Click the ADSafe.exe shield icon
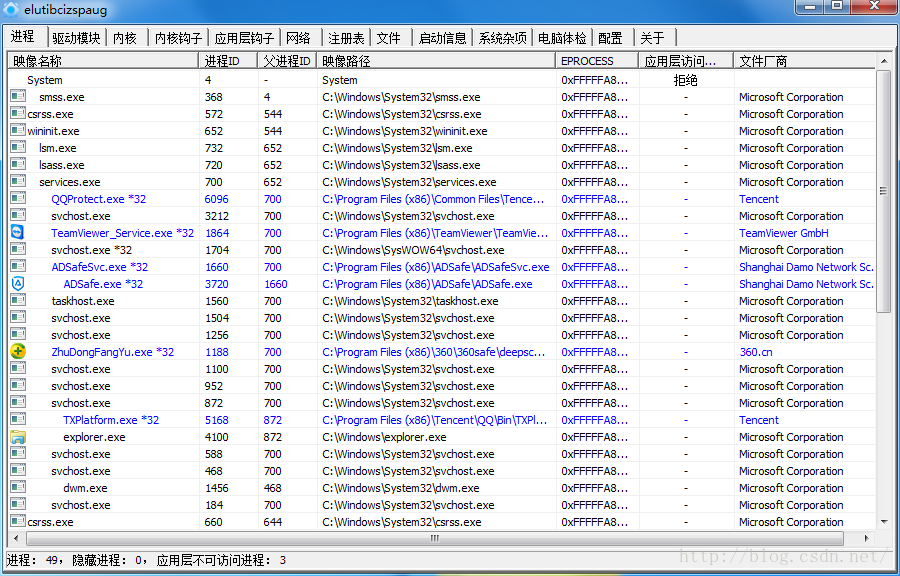The width and height of the screenshot is (900, 576). point(18,283)
